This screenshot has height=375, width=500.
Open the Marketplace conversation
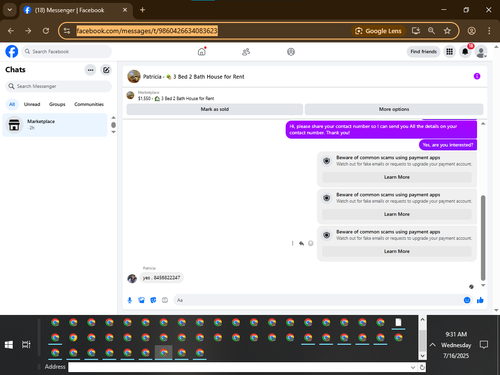coord(55,125)
